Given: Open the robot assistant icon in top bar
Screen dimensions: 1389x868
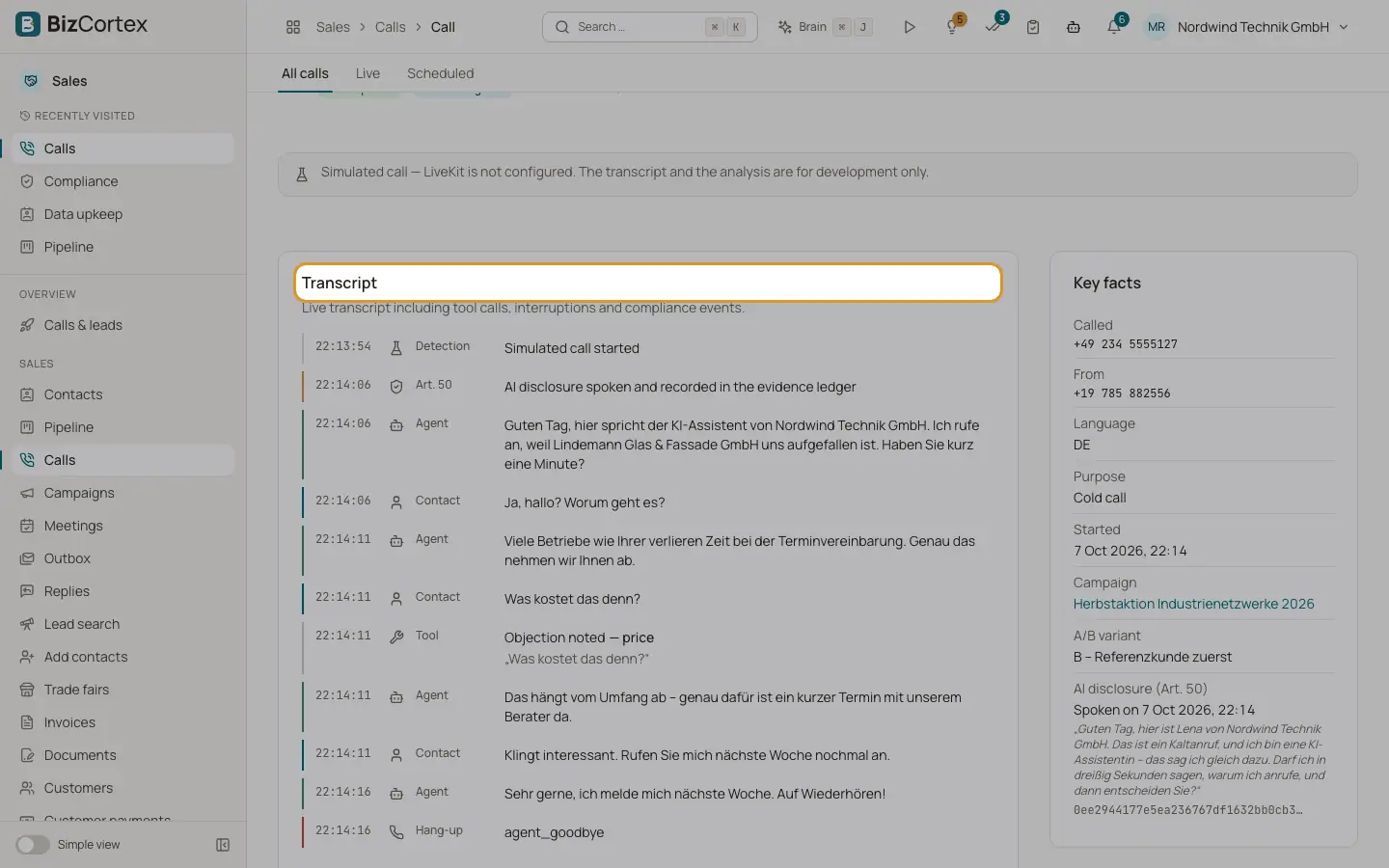Looking at the screenshot, I should (x=1074, y=27).
